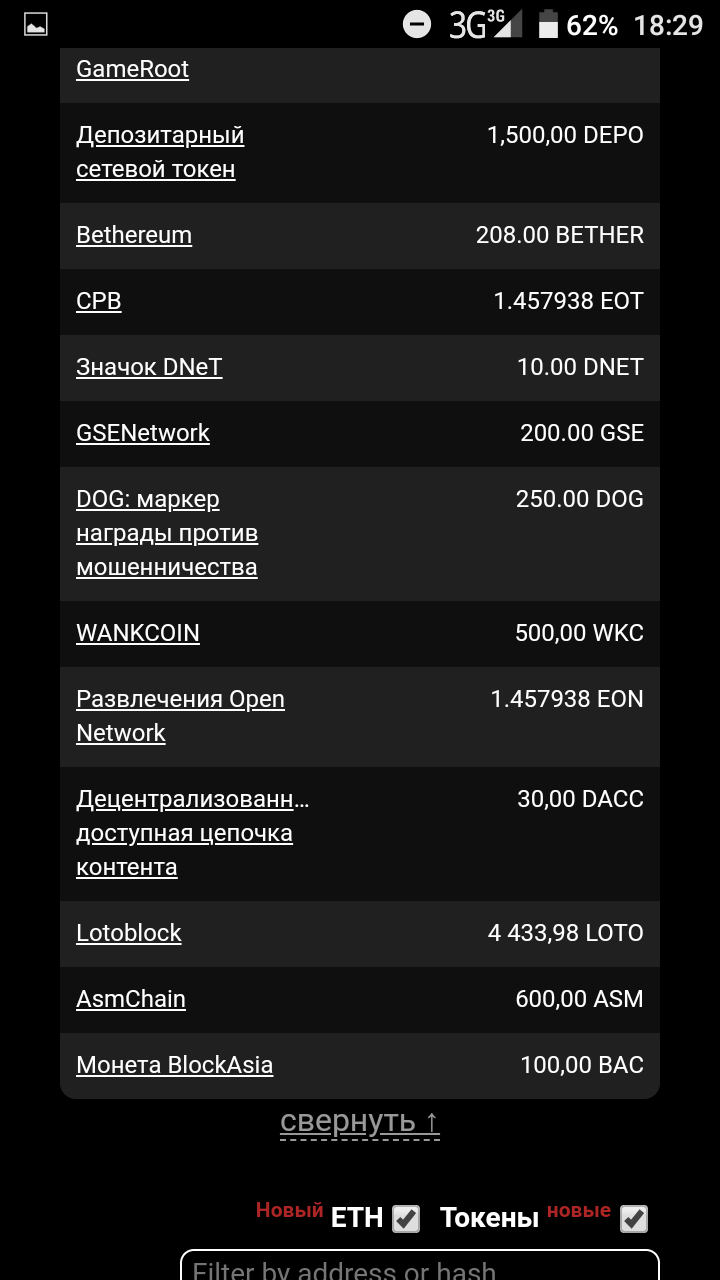Open the Развлечения Open Network link
720x1280 pixels.
click(180, 716)
